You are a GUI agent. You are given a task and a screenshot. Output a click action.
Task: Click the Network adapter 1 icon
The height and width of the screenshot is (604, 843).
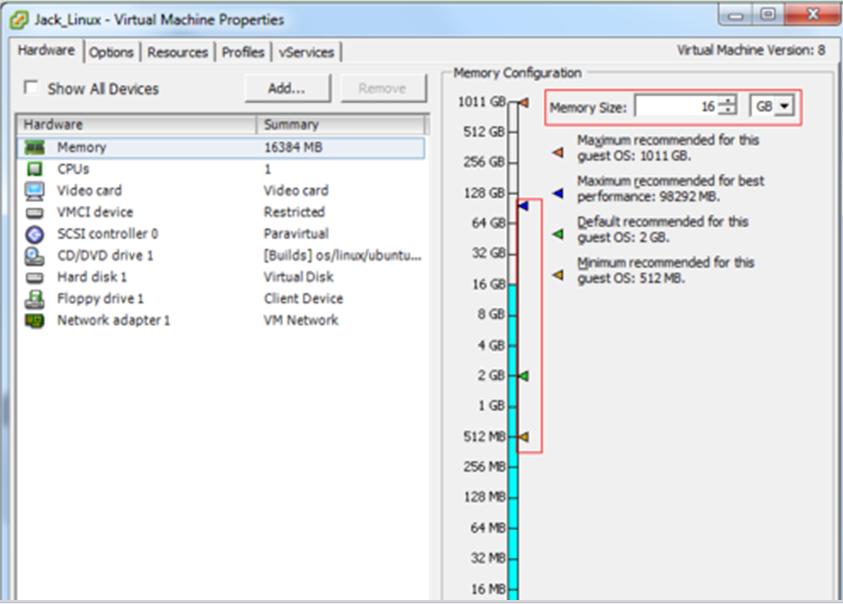pyautogui.click(x=34, y=321)
